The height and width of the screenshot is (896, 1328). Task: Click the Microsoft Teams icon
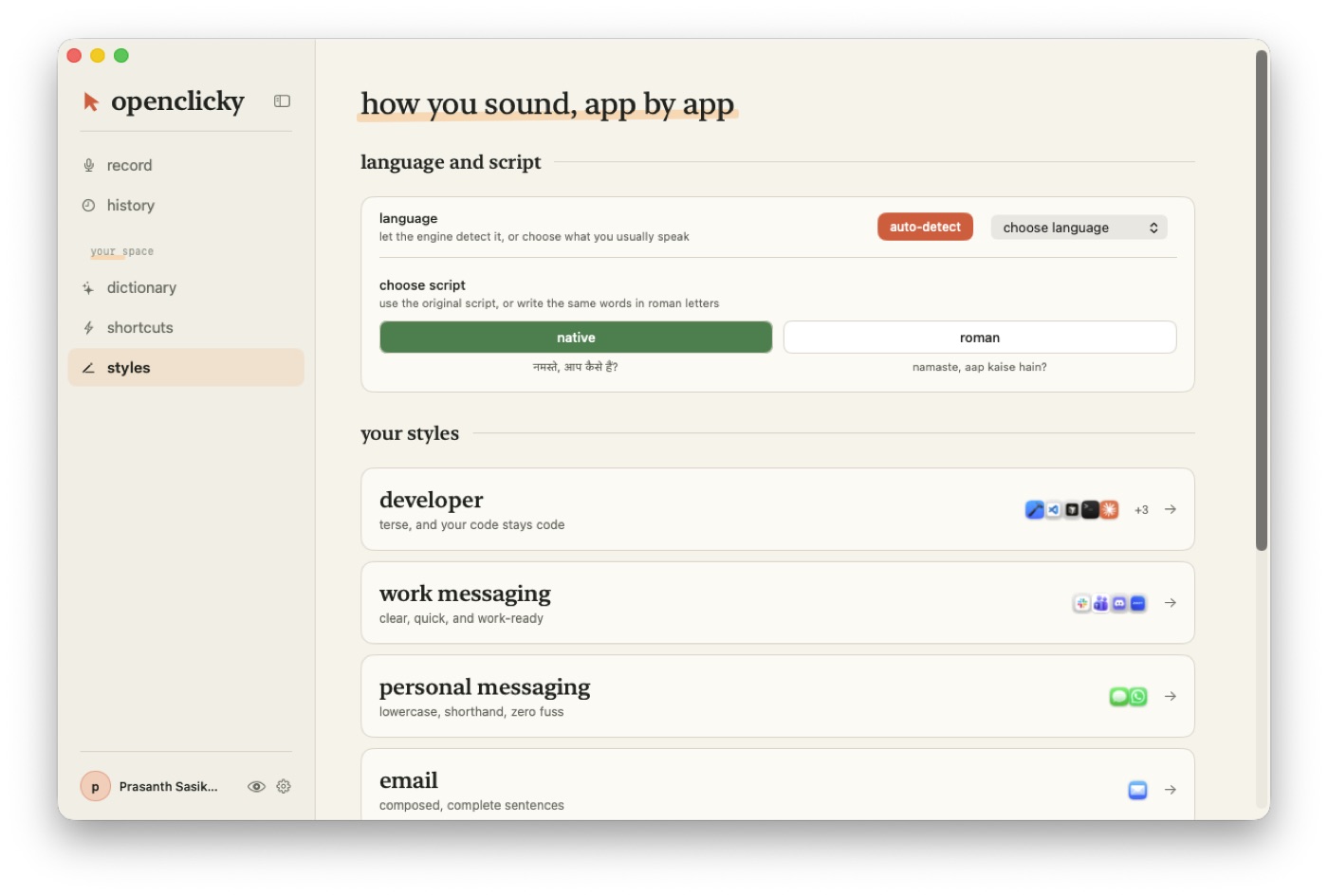click(1100, 603)
